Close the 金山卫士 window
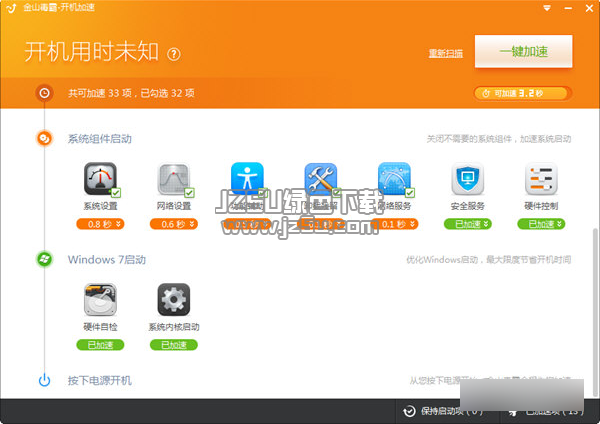 [x=589, y=8]
